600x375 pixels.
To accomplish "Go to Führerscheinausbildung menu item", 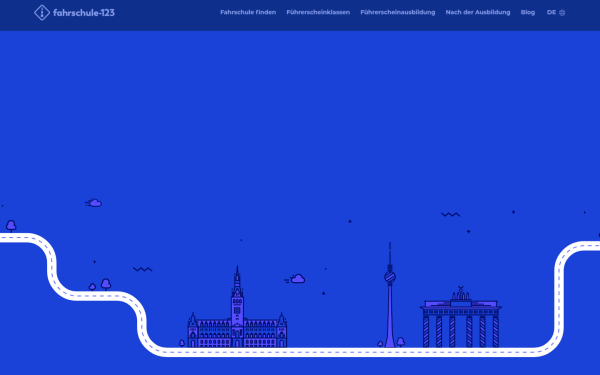I will click(398, 12).
